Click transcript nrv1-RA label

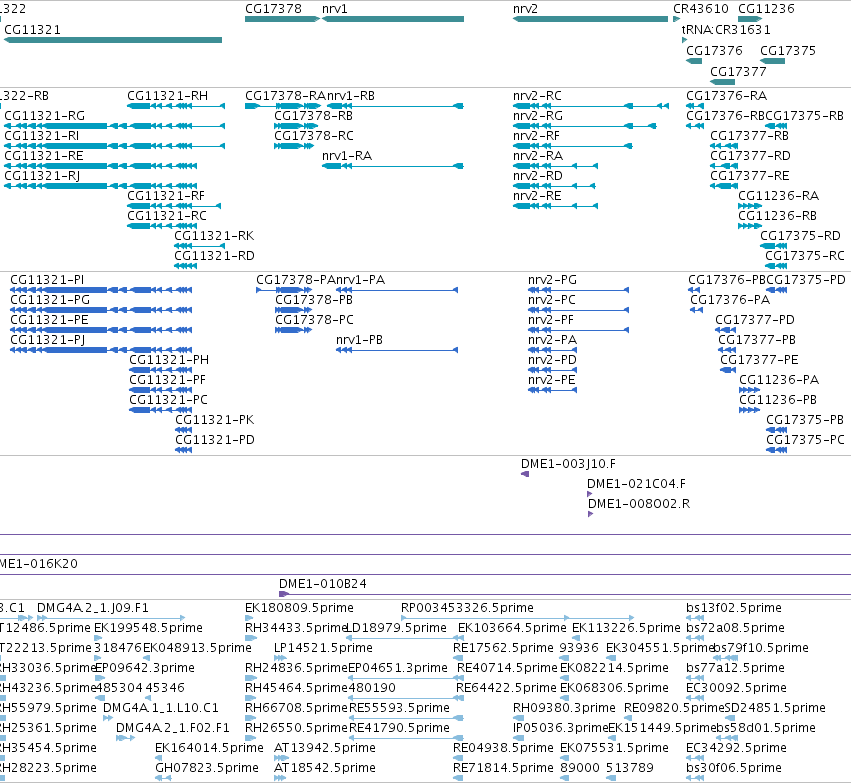coord(347,156)
